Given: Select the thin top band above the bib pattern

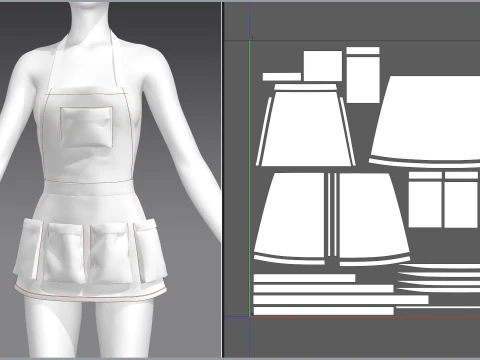Looking at the screenshot, I should click(305, 87).
